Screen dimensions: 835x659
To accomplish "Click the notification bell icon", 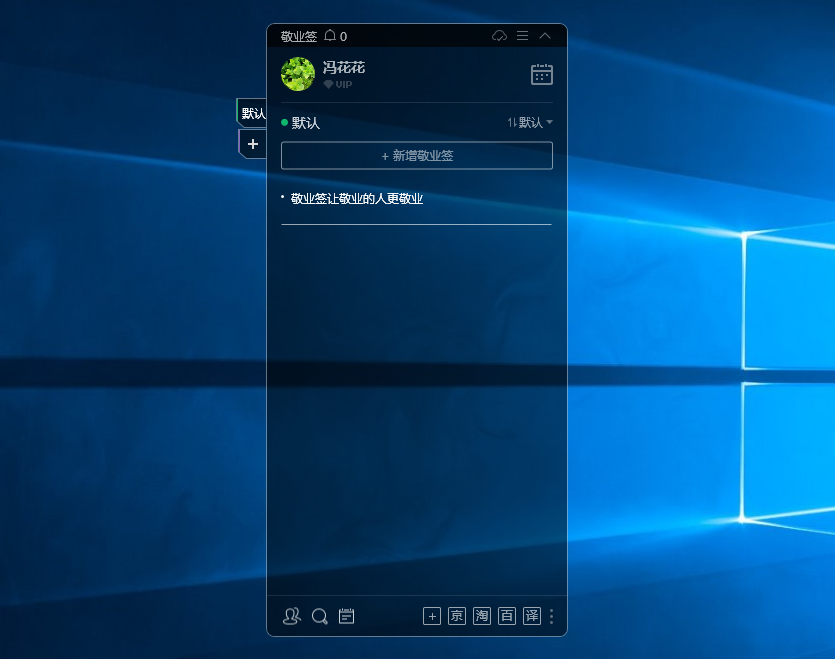I will pyautogui.click(x=330, y=36).
